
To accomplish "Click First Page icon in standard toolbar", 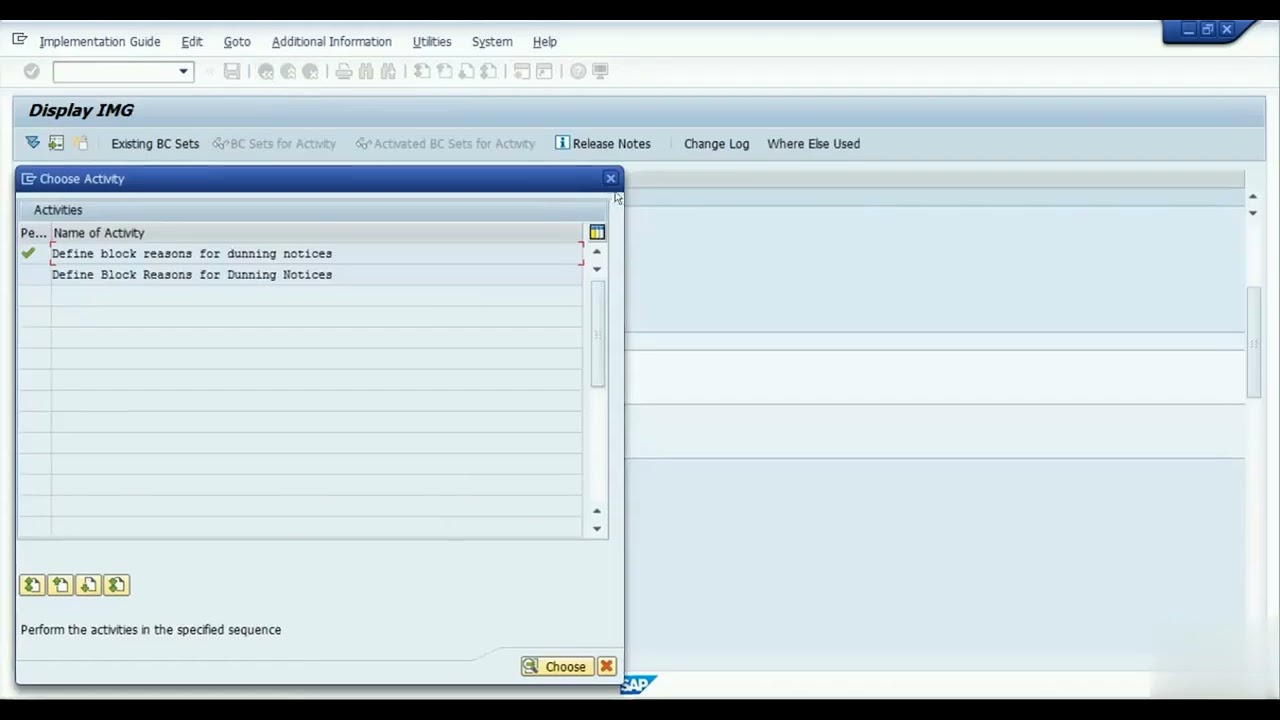I will [x=422, y=71].
